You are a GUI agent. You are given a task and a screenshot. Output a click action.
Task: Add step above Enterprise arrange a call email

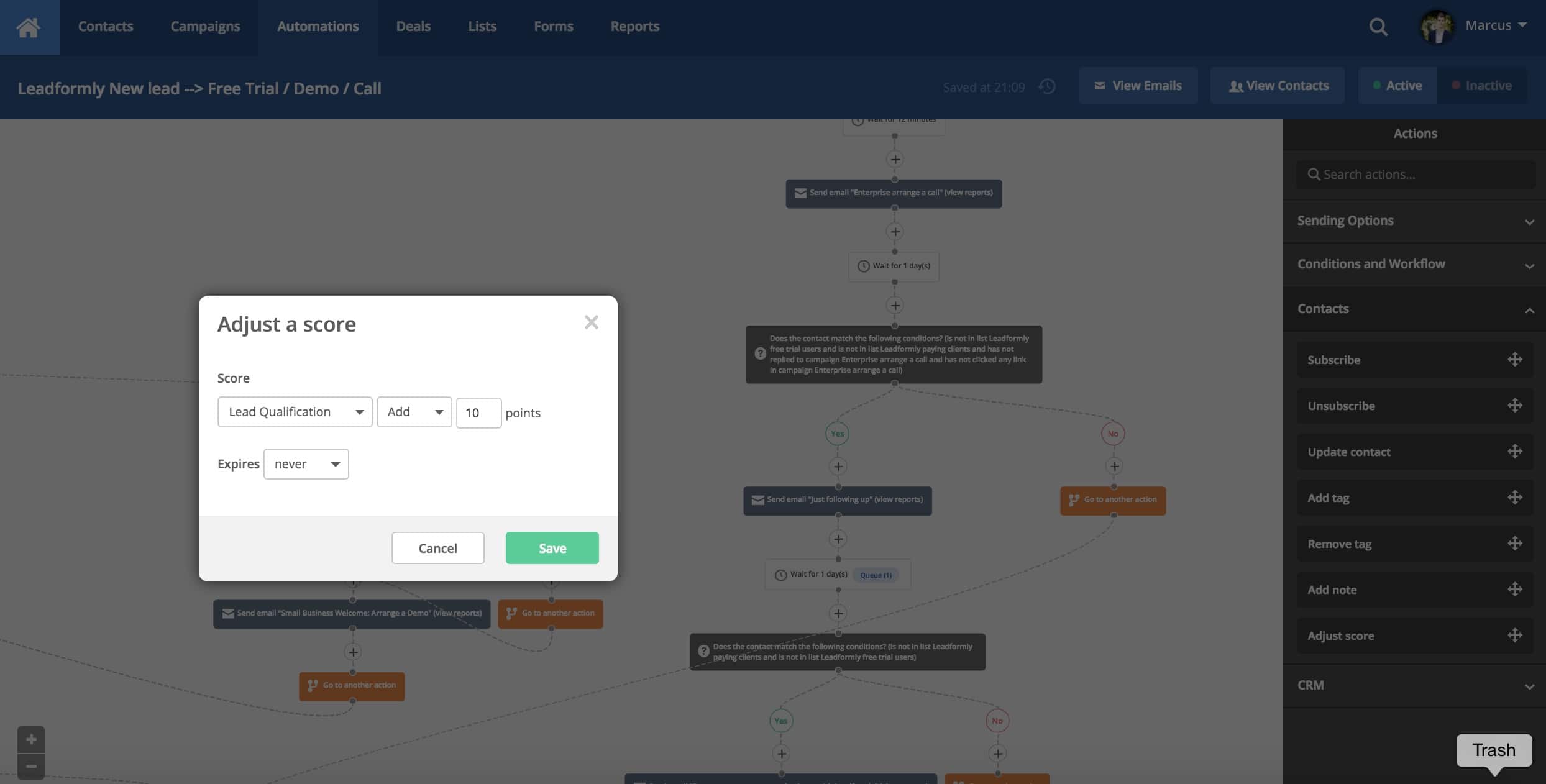click(895, 159)
